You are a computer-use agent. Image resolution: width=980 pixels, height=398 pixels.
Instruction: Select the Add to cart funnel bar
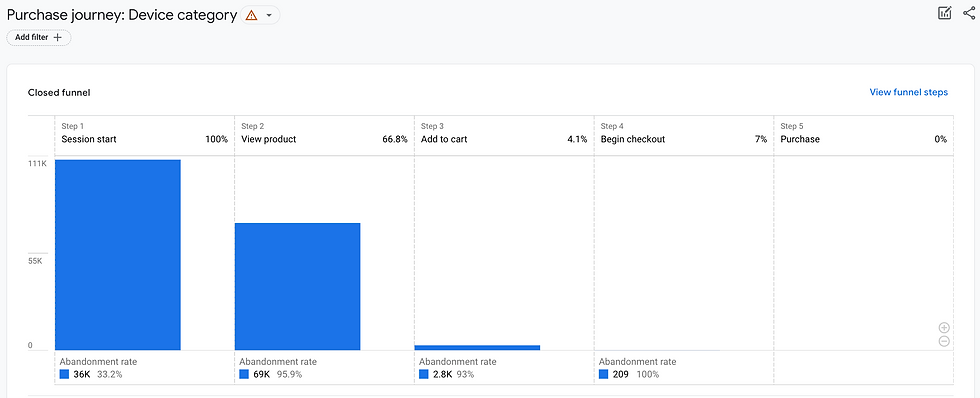[x=478, y=347]
